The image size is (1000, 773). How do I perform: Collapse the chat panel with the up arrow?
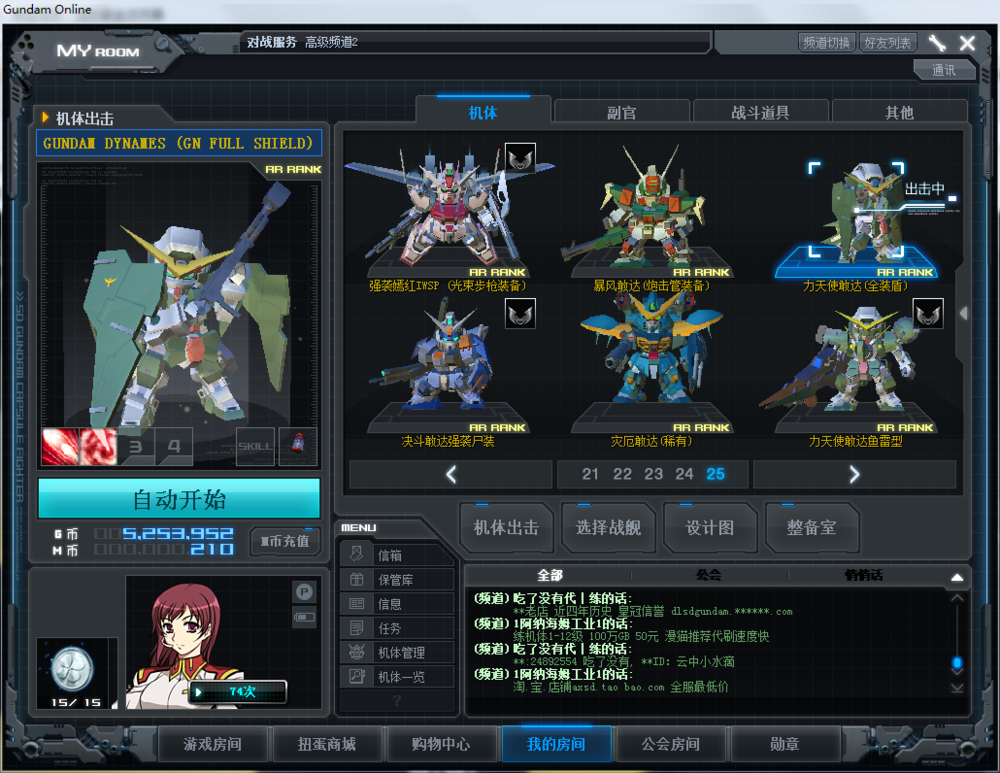957,577
